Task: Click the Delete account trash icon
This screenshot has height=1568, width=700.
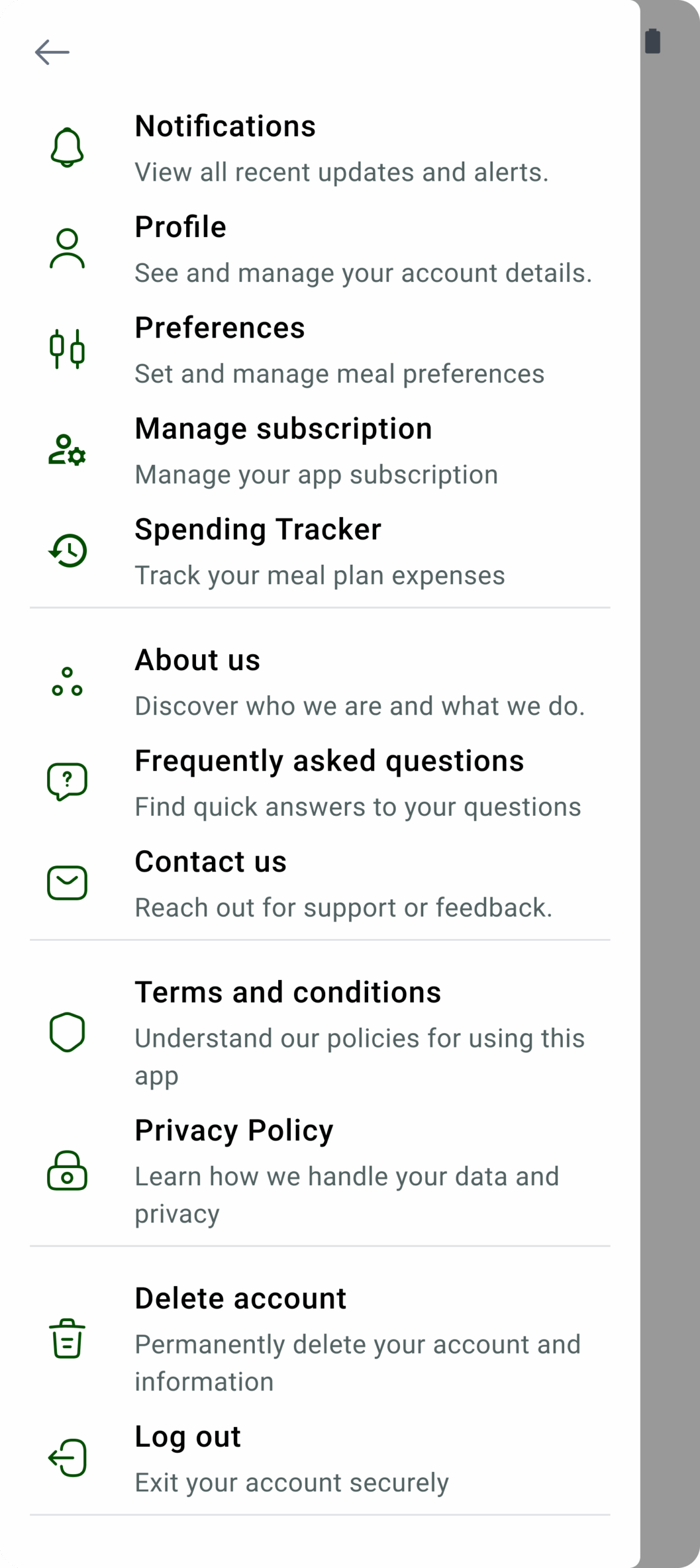Action: tap(67, 1339)
